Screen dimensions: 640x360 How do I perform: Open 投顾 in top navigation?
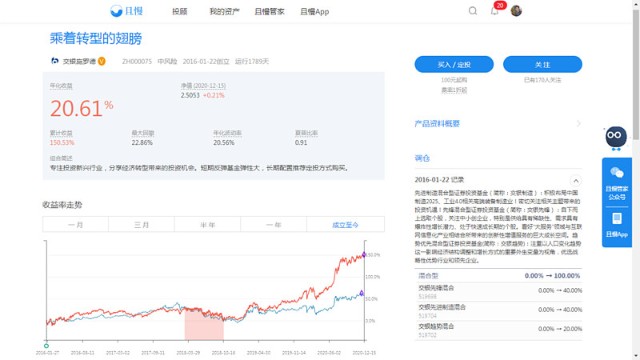[180, 11]
